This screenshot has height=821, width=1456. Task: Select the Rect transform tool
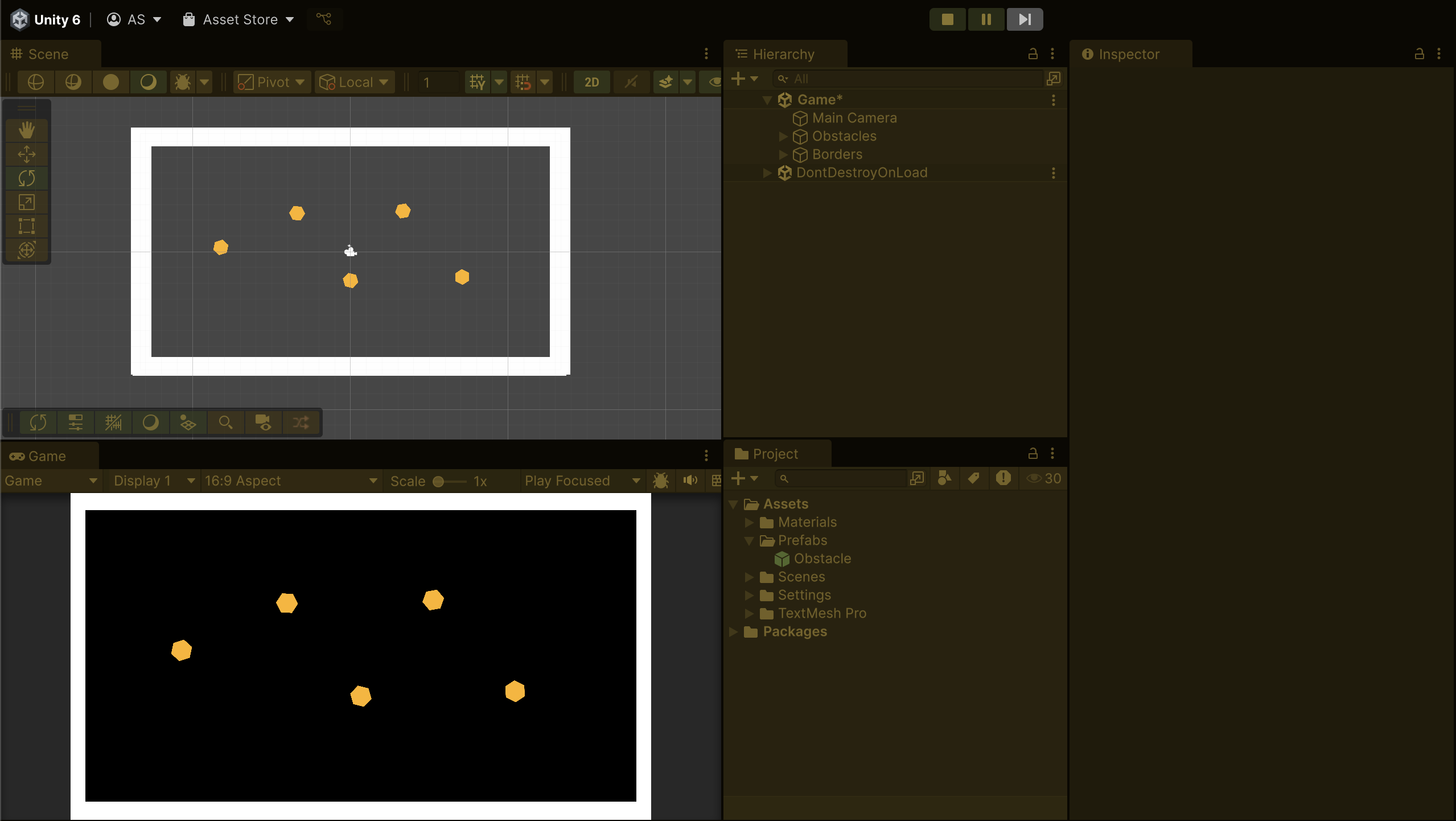[26, 226]
